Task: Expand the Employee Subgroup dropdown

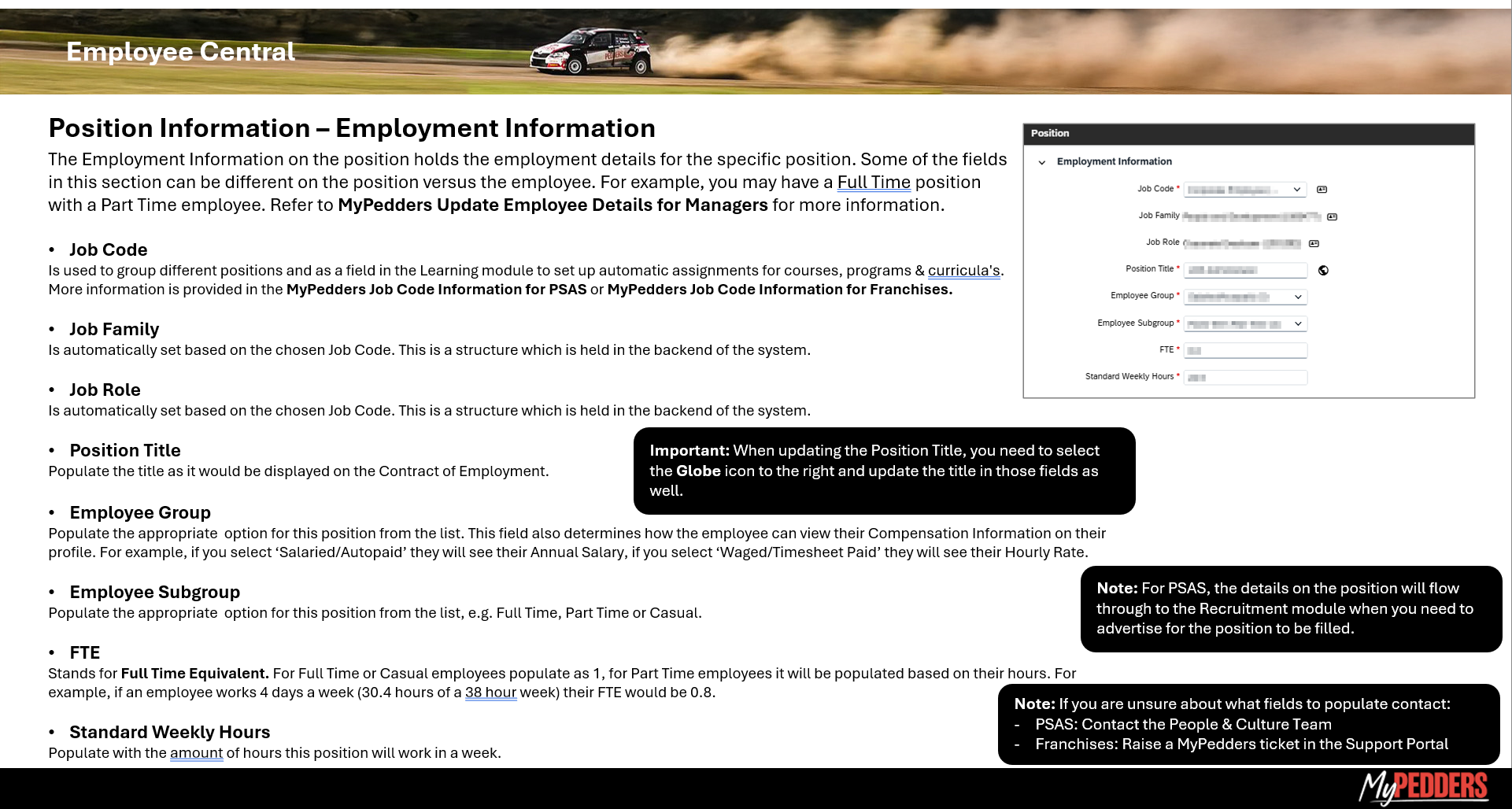Action: point(1297,323)
